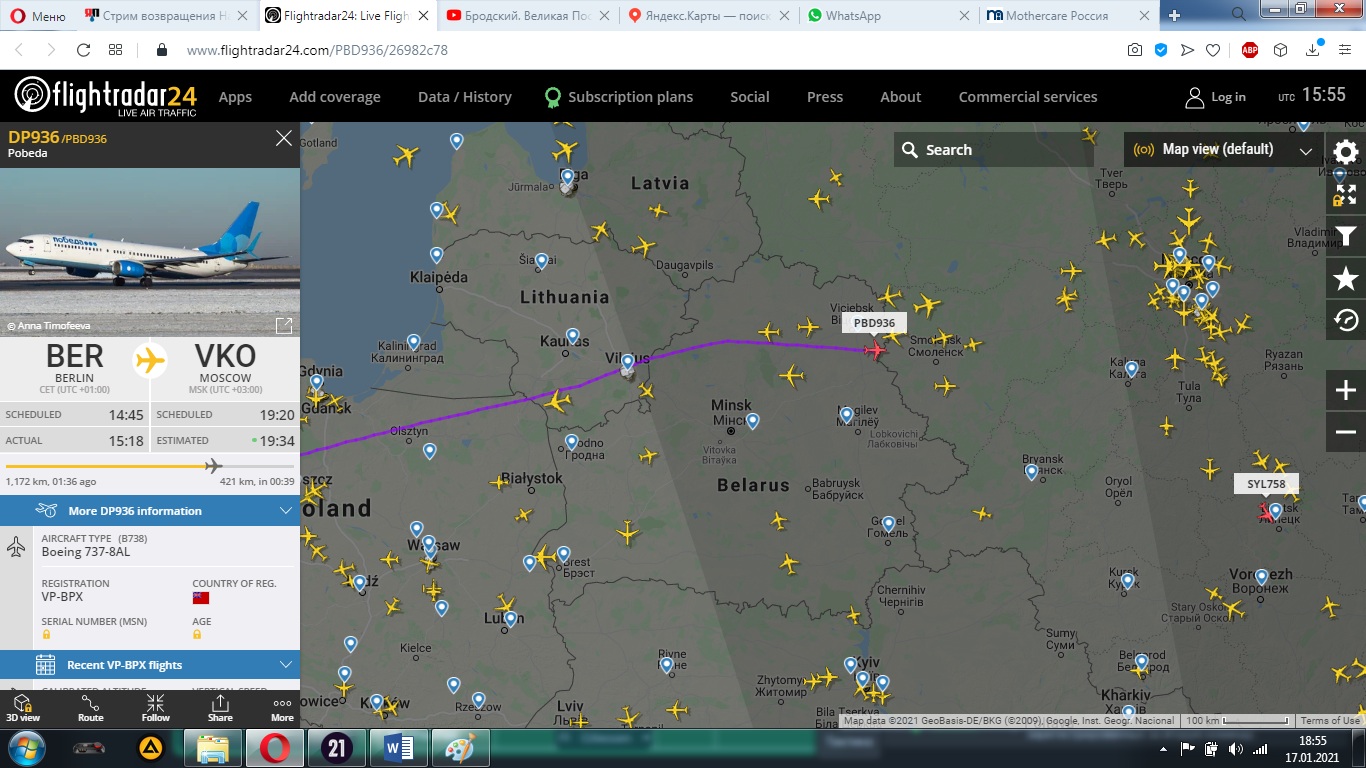Viewport: 1366px width, 768px height.
Task: Show the flight Route on the map
Action: coord(91,709)
